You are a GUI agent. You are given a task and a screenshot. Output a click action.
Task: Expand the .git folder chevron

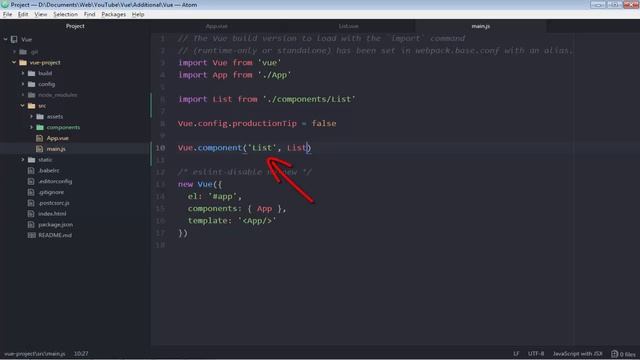click(14, 52)
